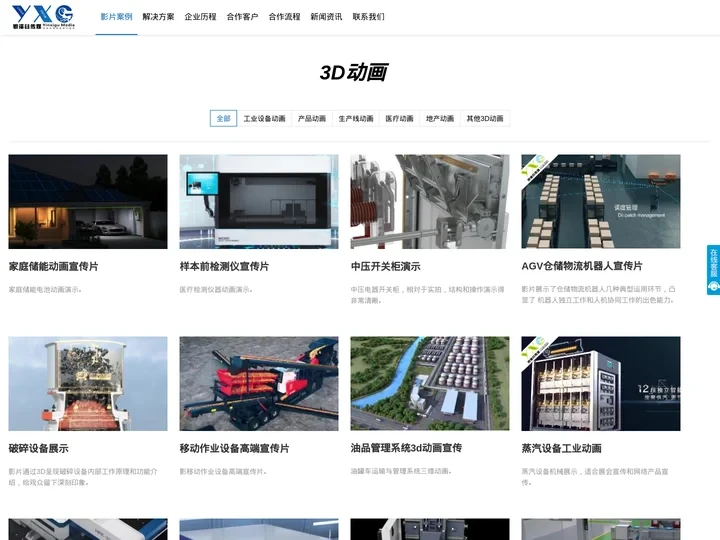Select 合作客户 in the top menu
Viewport: 720px width, 540px height.
tap(242, 17)
